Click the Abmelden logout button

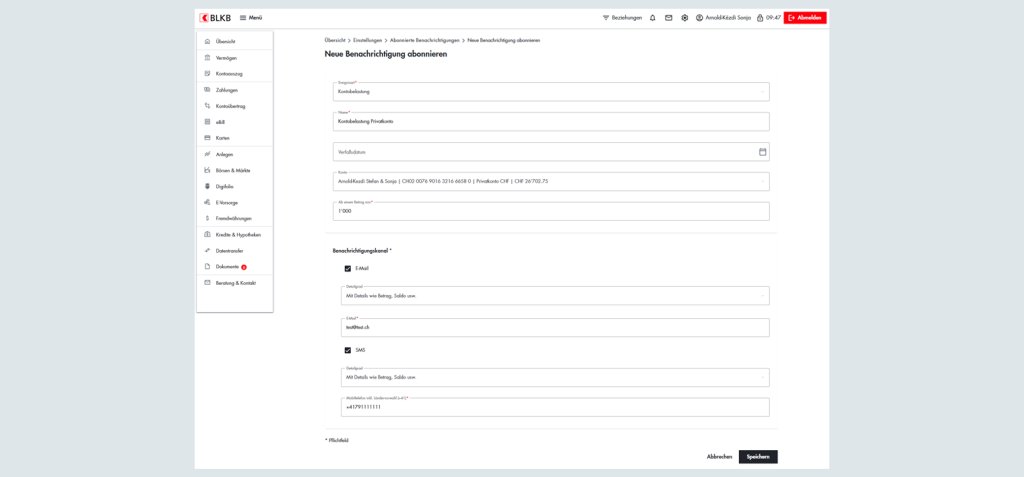805,18
